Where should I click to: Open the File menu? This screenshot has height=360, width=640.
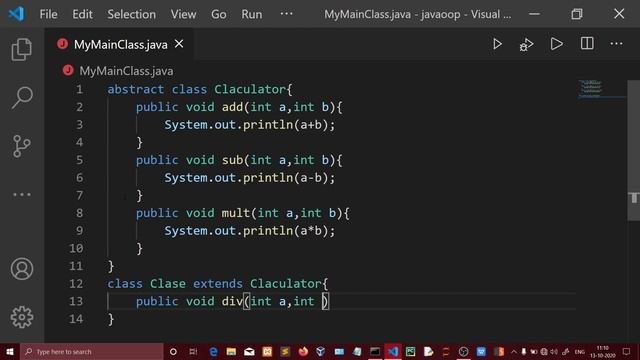(x=48, y=14)
